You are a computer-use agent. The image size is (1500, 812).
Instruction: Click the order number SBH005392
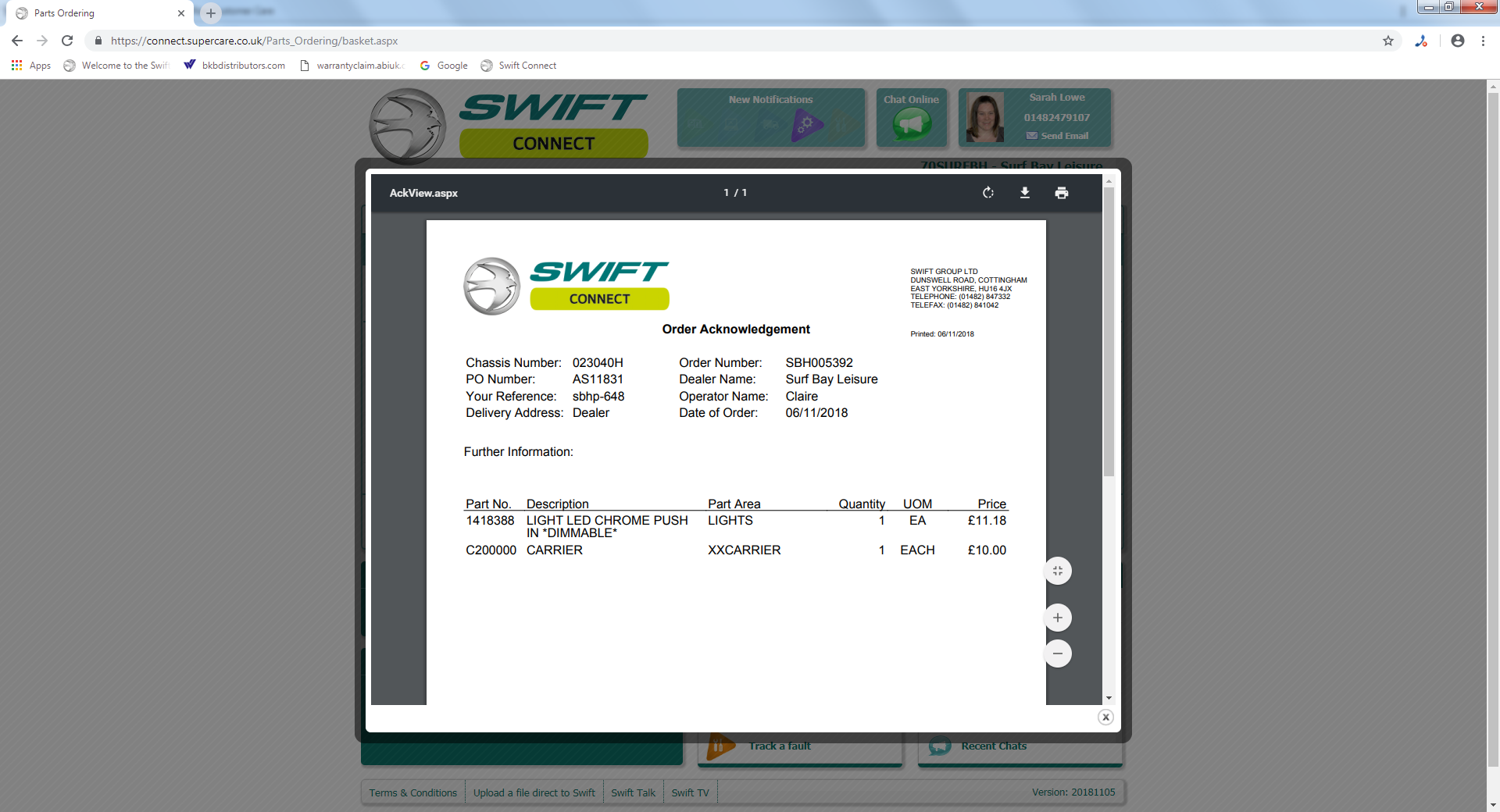pyautogui.click(x=820, y=363)
